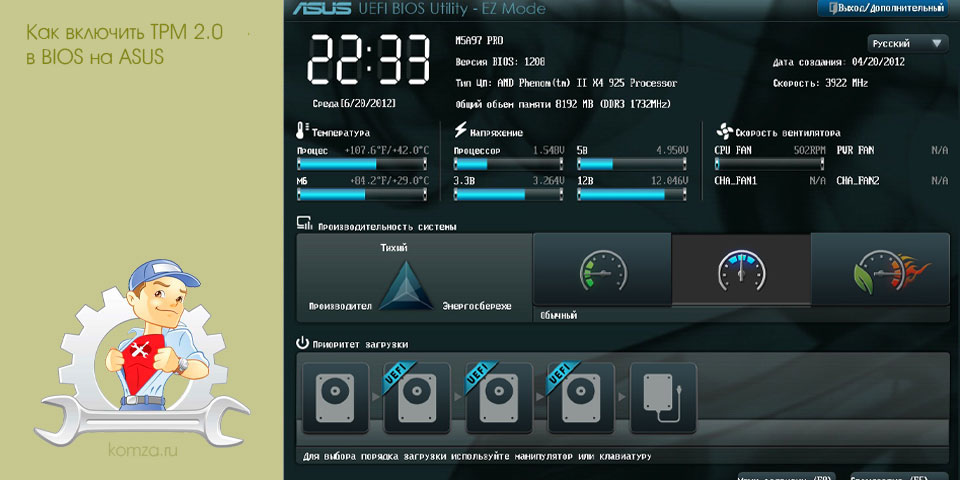Viewport: 960px width, 480px height.
Task: Click the Процес temperature bar
Action: pyautogui.click(x=362, y=163)
